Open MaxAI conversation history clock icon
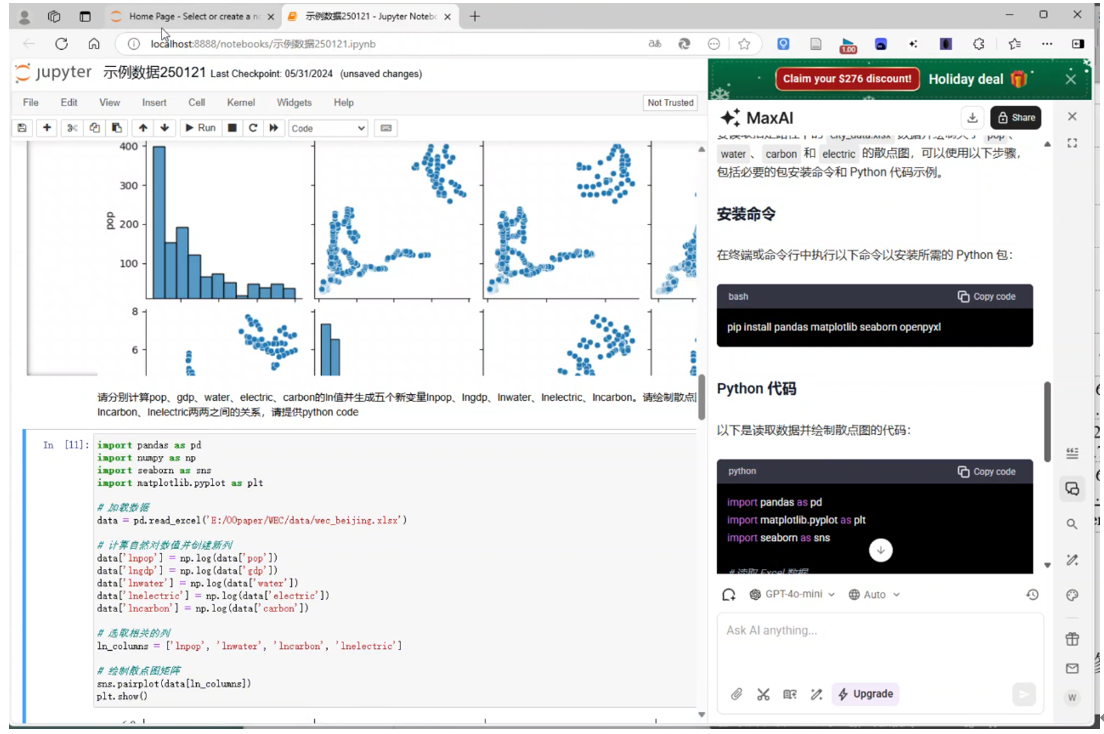Viewport: 1104px width, 734px height. click(x=1032, y=595)
